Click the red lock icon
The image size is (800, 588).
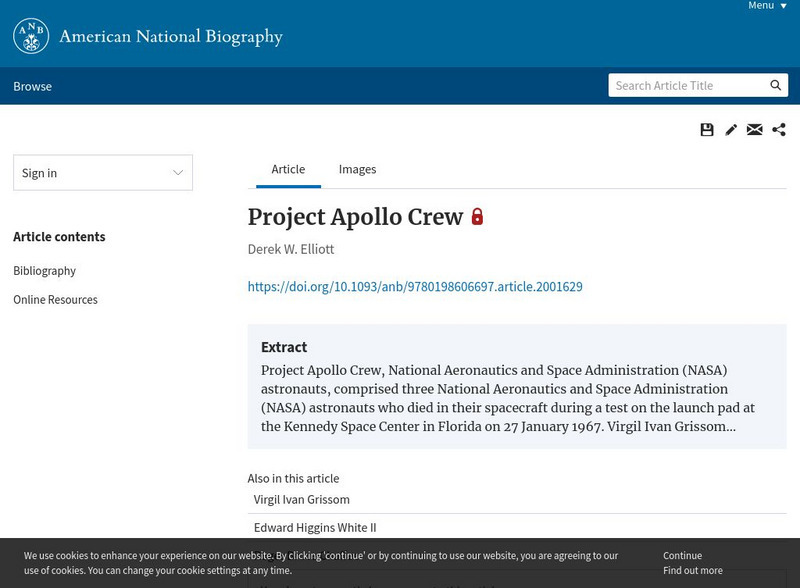[x=477, y=217]
